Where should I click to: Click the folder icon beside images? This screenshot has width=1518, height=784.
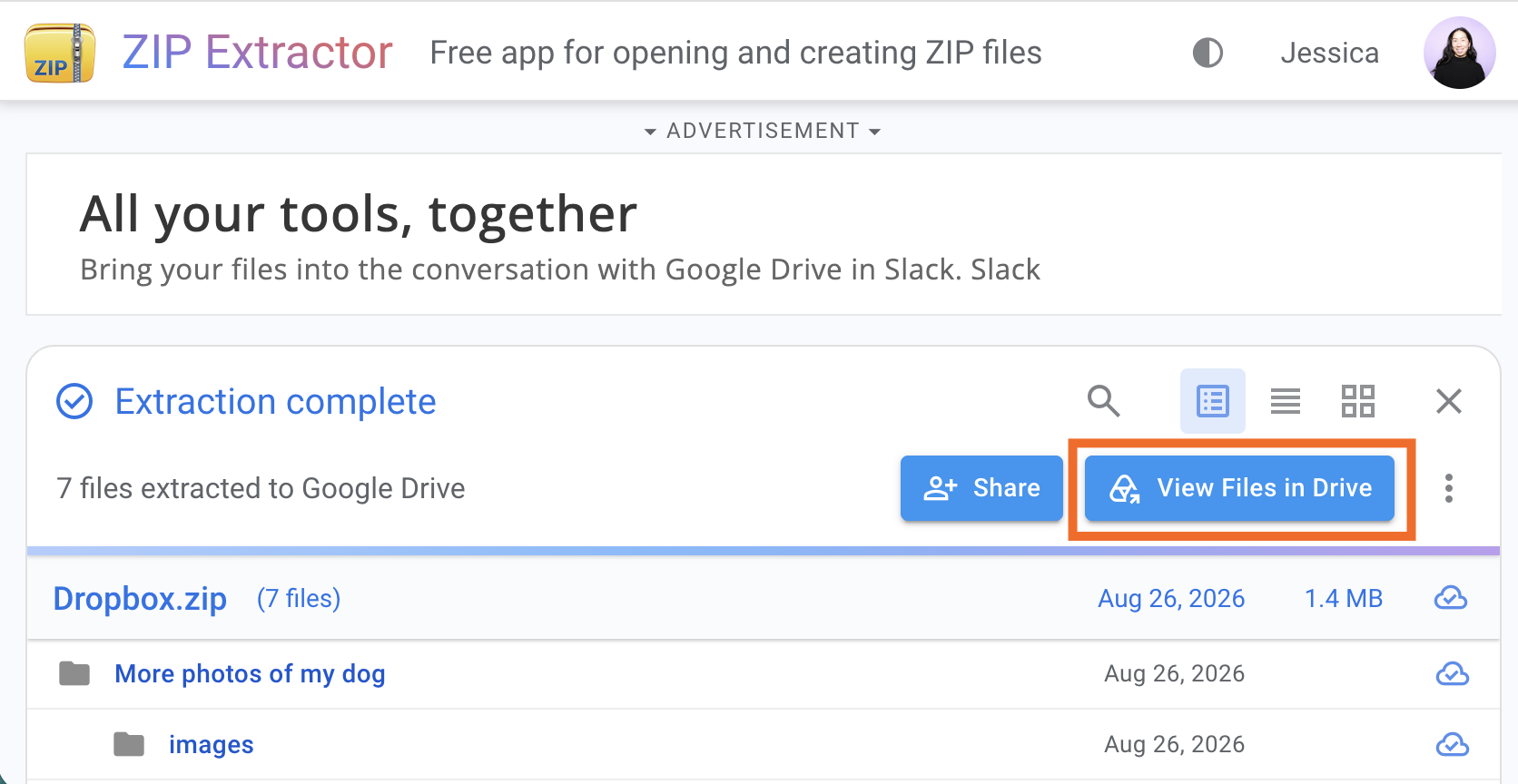[129, 744]
